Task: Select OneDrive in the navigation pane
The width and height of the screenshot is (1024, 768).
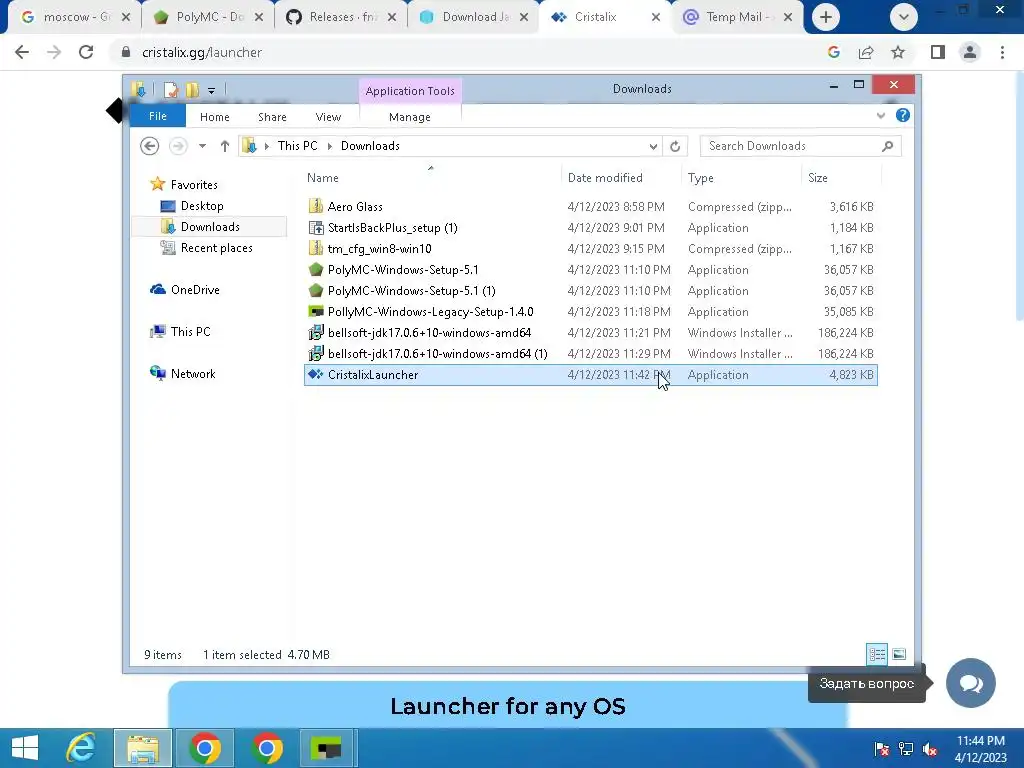Action: point(195,290)
